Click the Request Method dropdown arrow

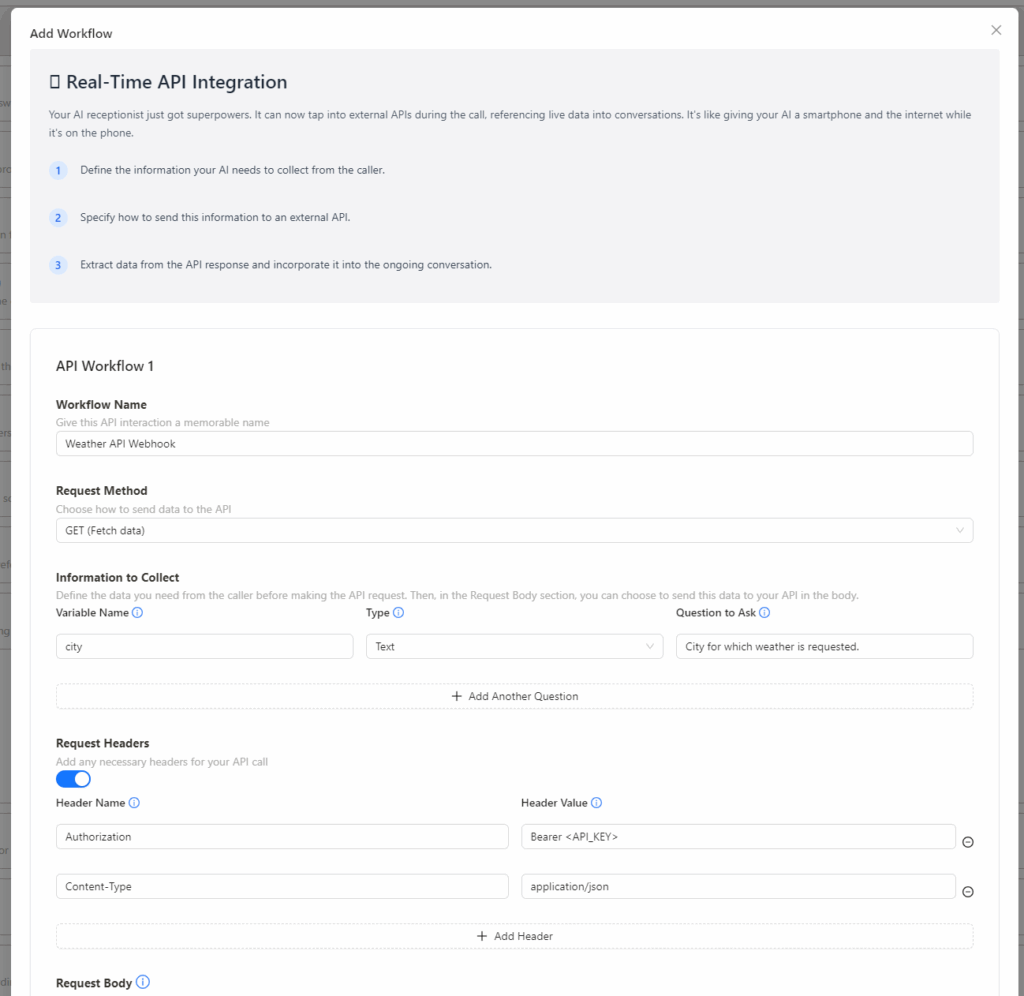(959, 530)
